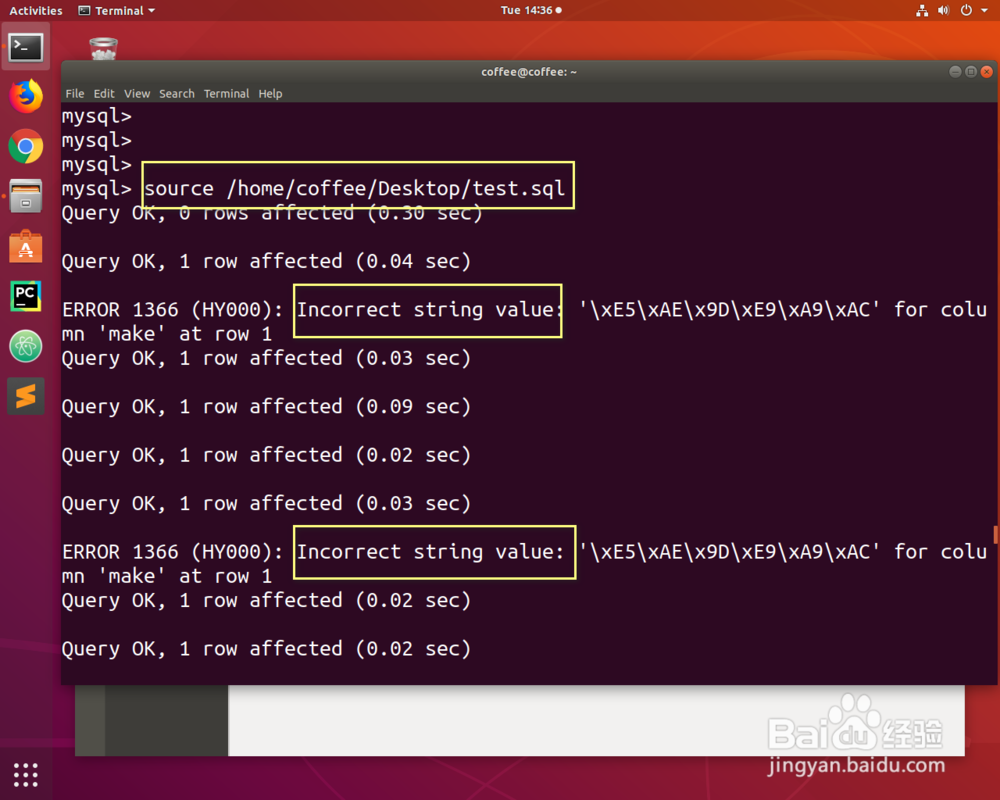1000x800 pixels.
Task: Minimize the terminal window
Action: (955, 71)
